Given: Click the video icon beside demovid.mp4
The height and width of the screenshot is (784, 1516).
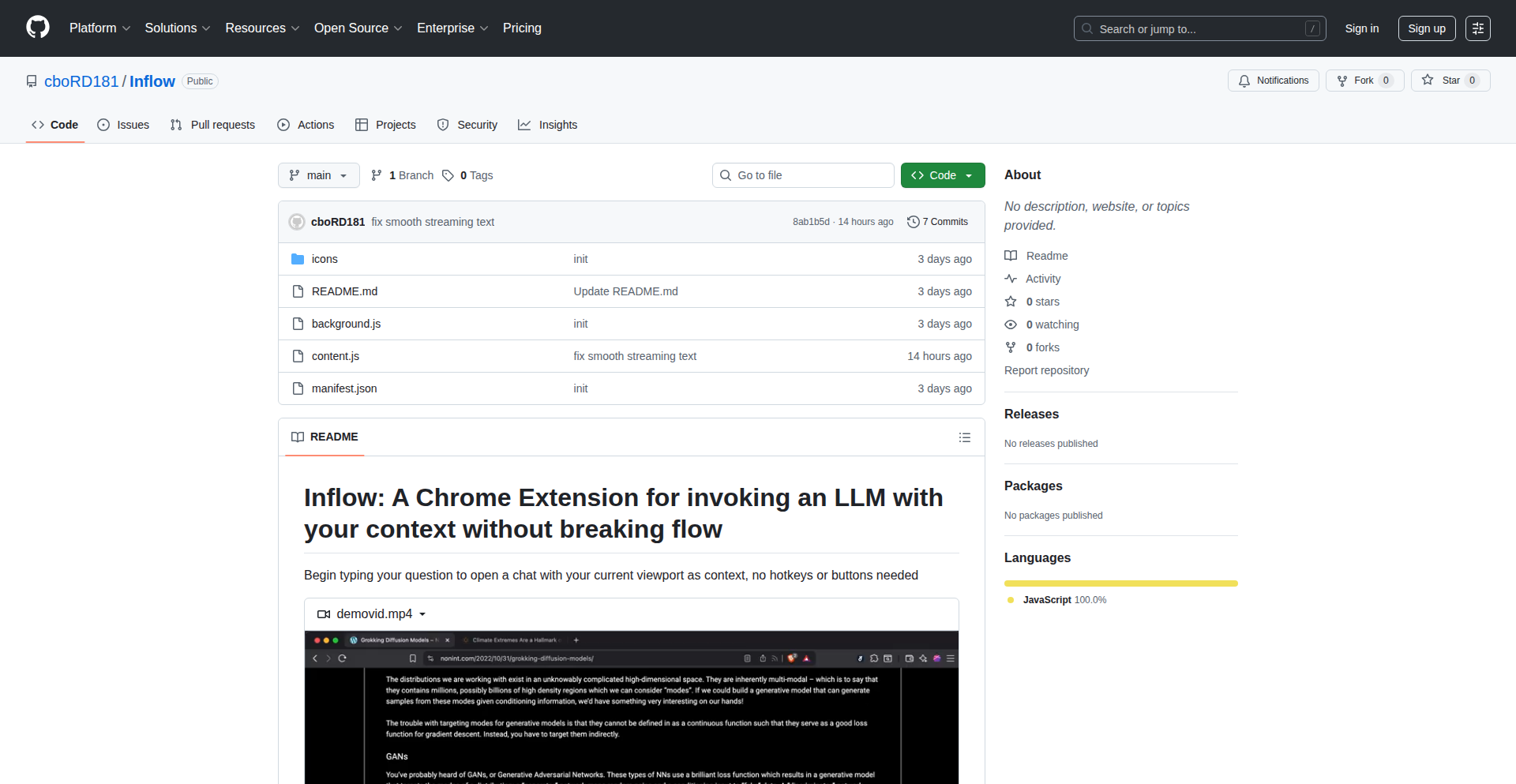Looking at the screenshot, I should 324,614.
